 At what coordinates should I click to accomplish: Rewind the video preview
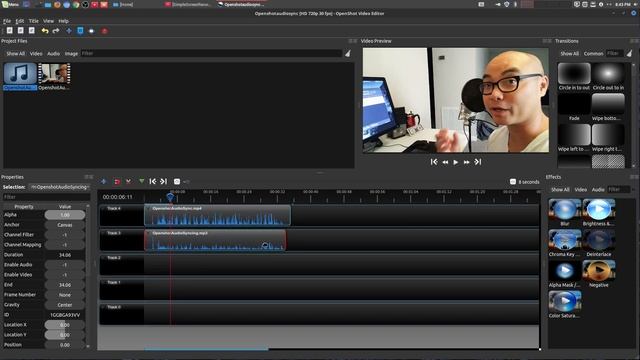tap(445, 162)
